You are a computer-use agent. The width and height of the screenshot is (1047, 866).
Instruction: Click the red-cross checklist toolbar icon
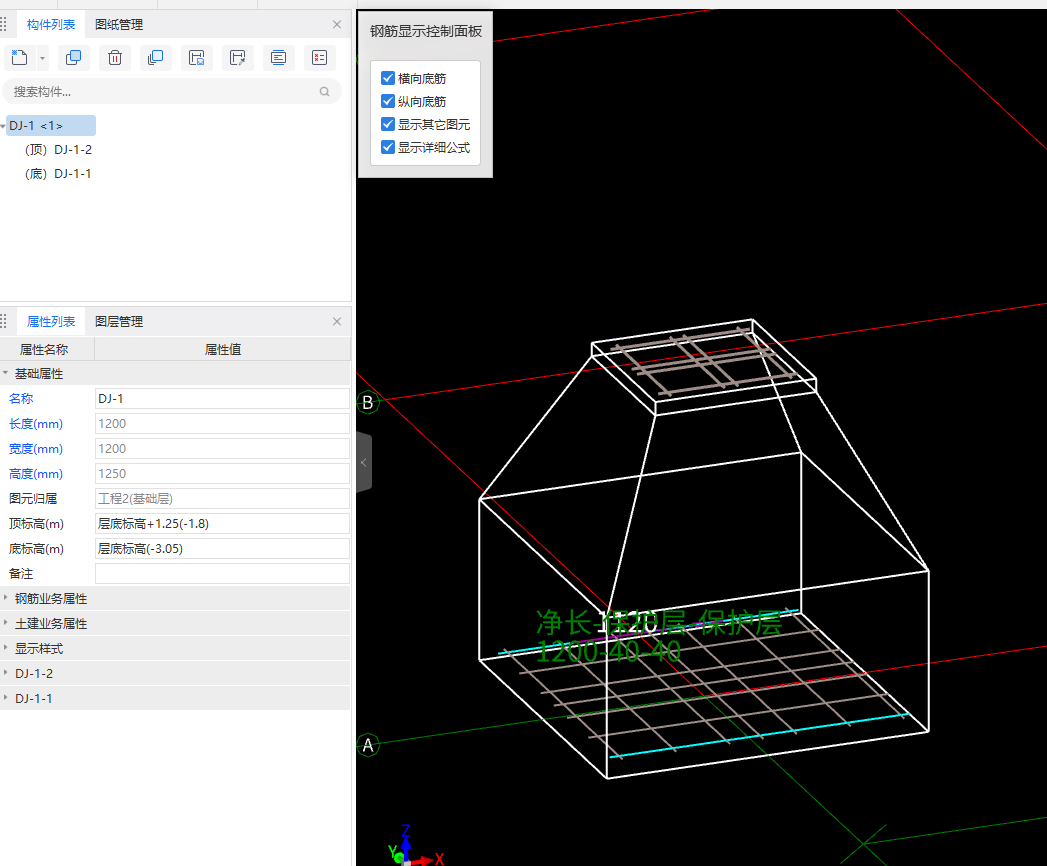pyautogui.click(x=319, y=58)
